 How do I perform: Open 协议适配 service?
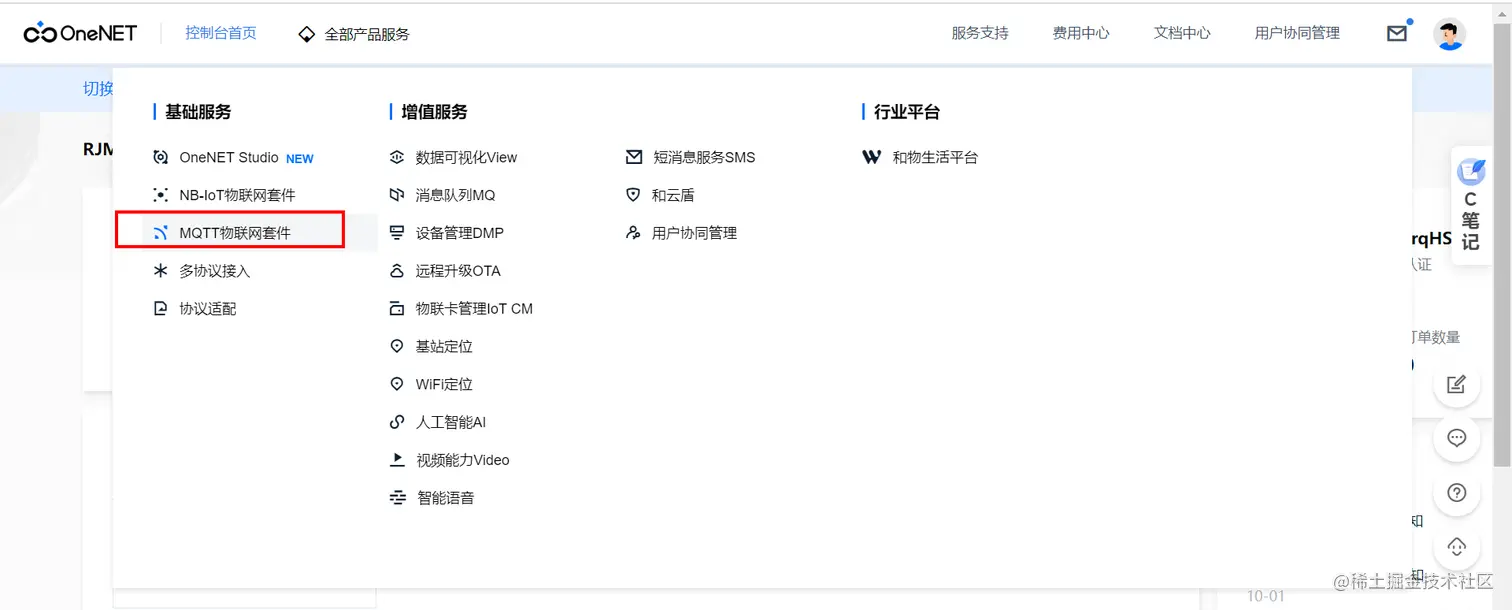[x=208, y=309]
